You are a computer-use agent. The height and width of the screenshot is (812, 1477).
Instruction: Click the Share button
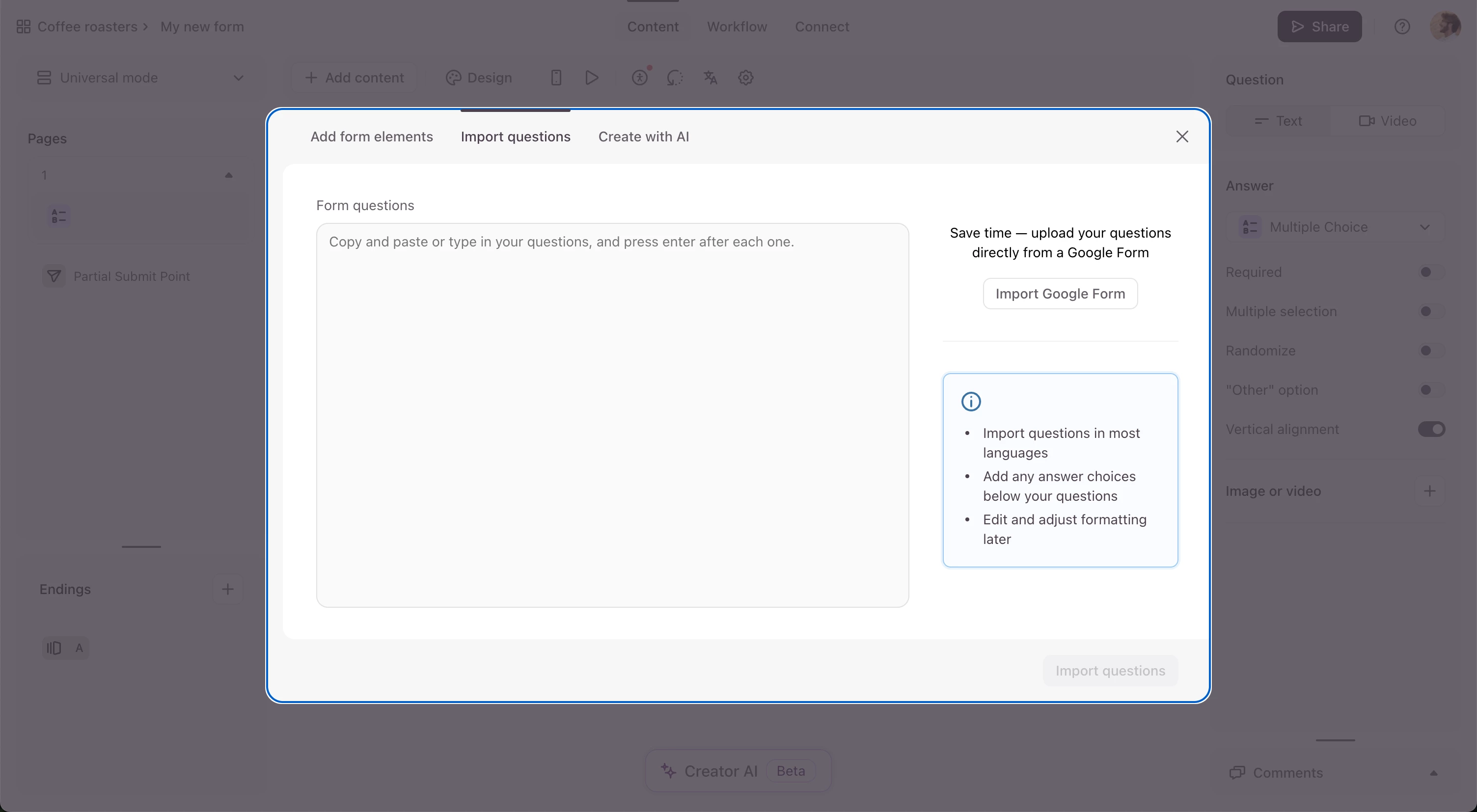pyautogui.click(x=1319, y=27)
